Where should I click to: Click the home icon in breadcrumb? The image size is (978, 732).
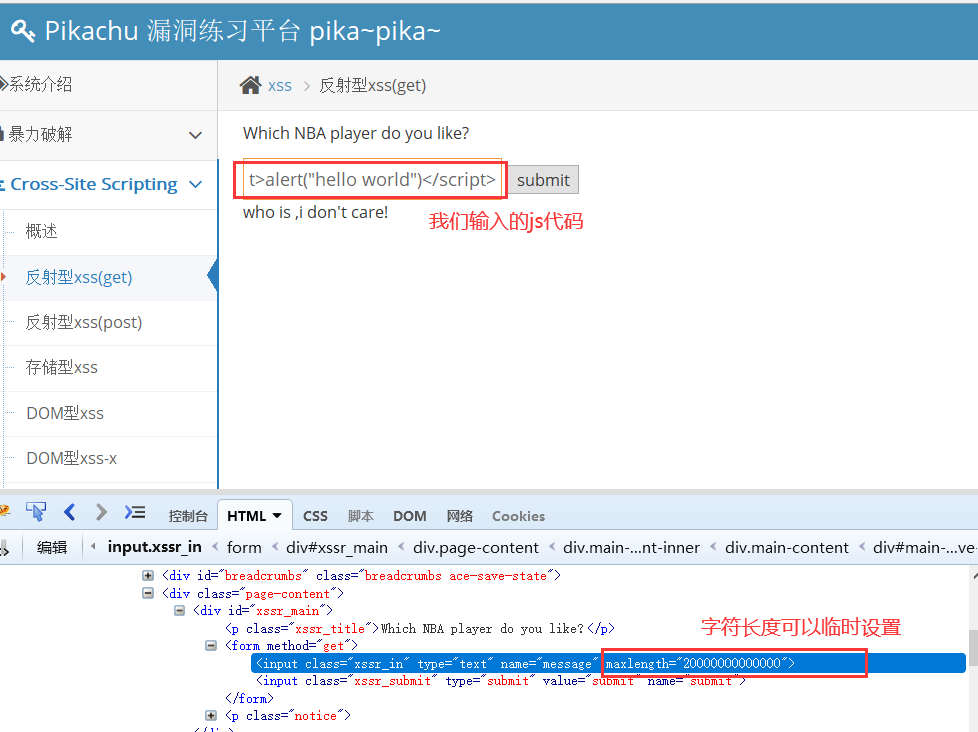pos(250,85)
